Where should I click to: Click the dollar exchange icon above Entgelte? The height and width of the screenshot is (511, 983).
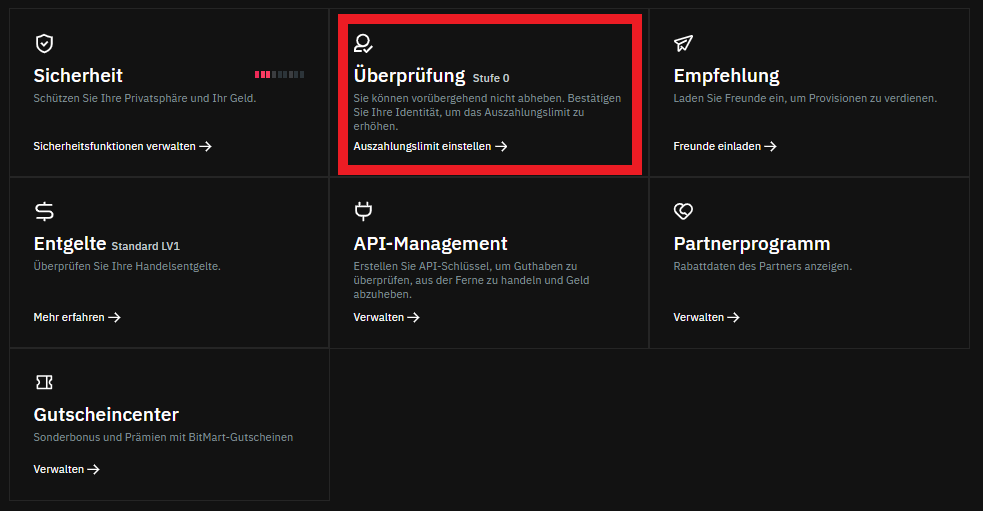click(x=44, y=211)
